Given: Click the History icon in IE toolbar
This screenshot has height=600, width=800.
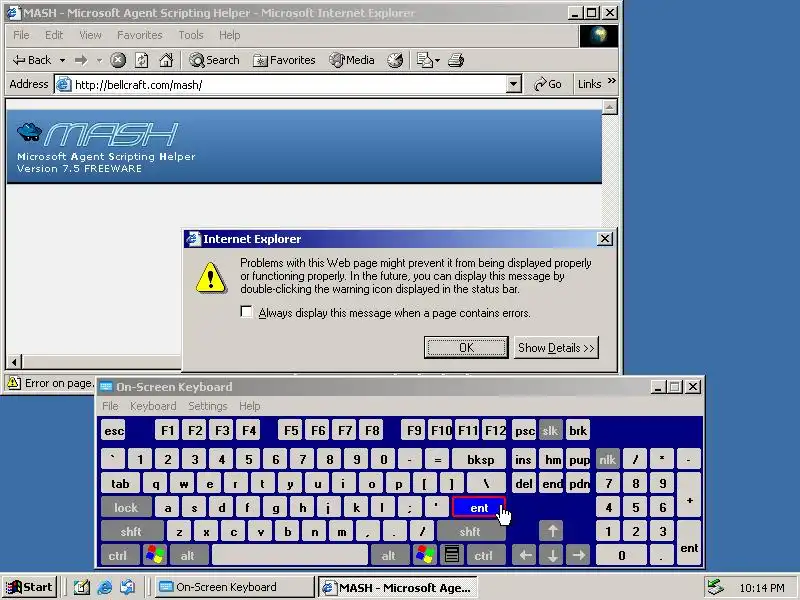Looking at the screenshot, I should [395, 60].
